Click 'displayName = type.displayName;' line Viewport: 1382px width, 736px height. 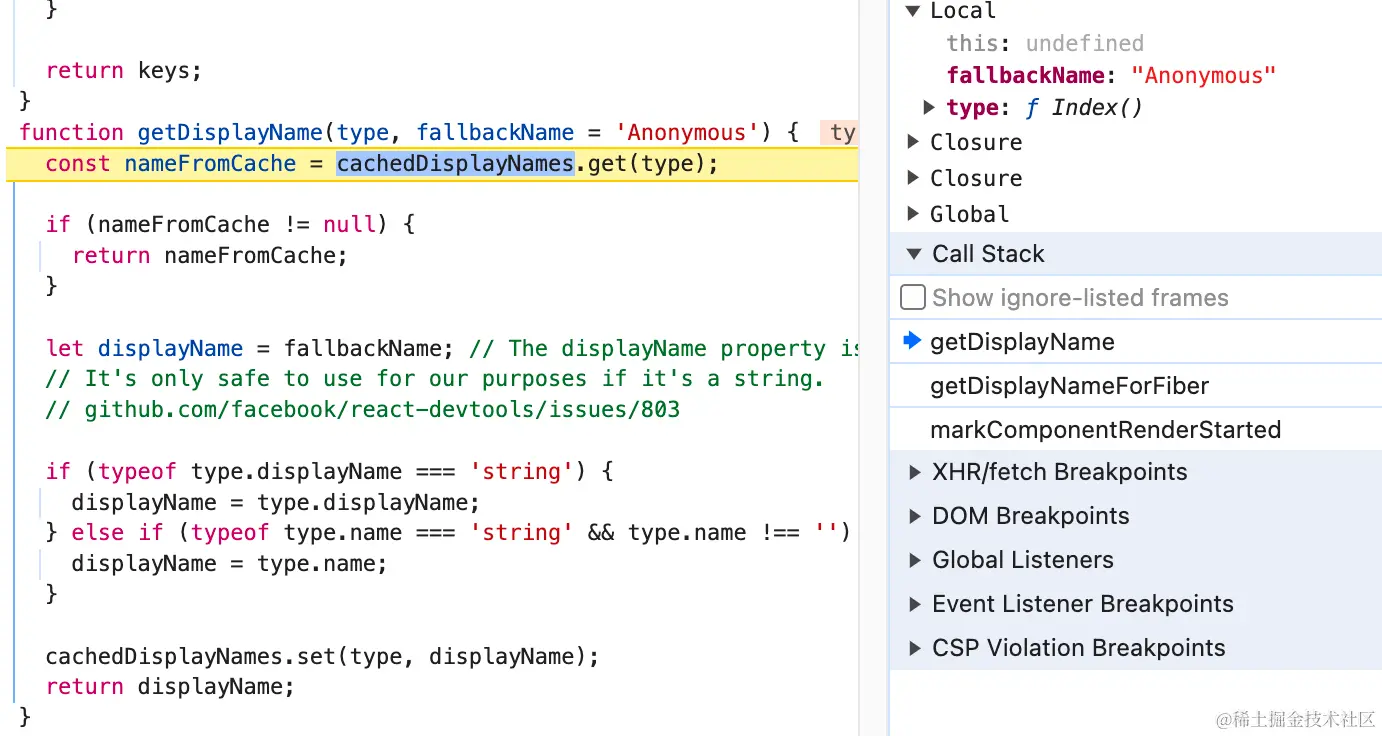(x=276, y=503)
